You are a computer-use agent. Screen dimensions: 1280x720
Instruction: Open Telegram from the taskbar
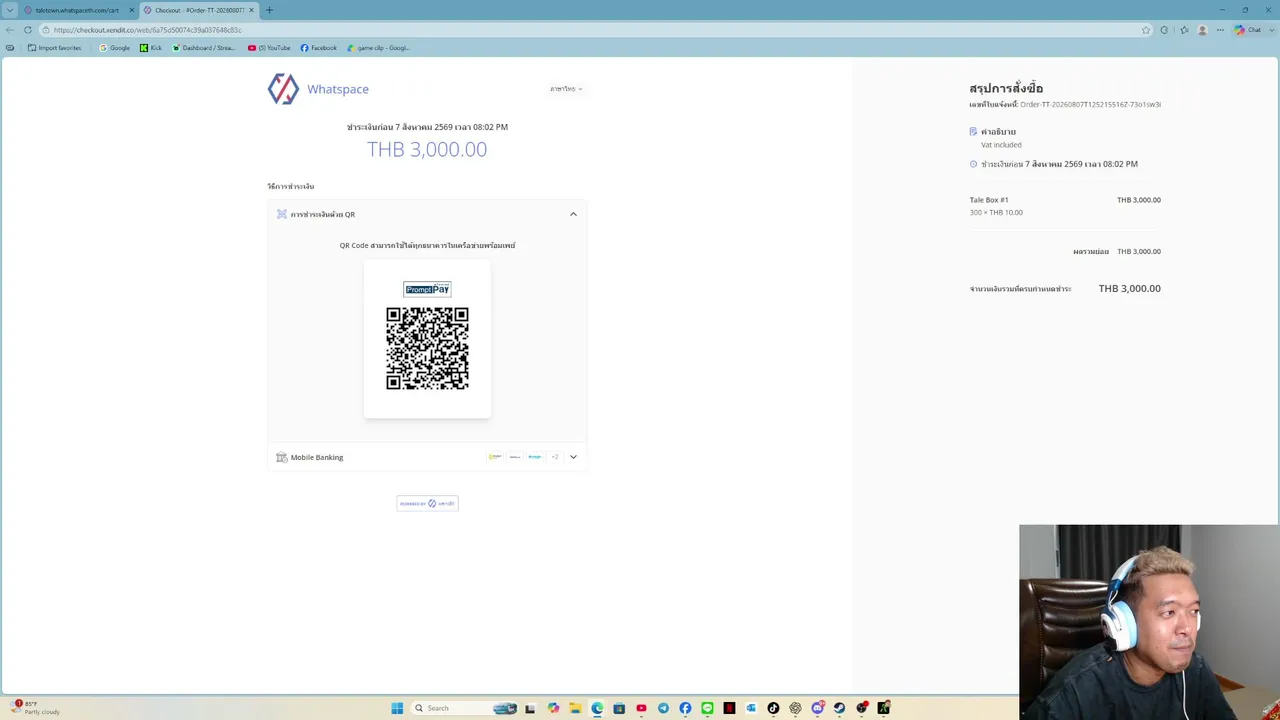[x=663, y=708]
